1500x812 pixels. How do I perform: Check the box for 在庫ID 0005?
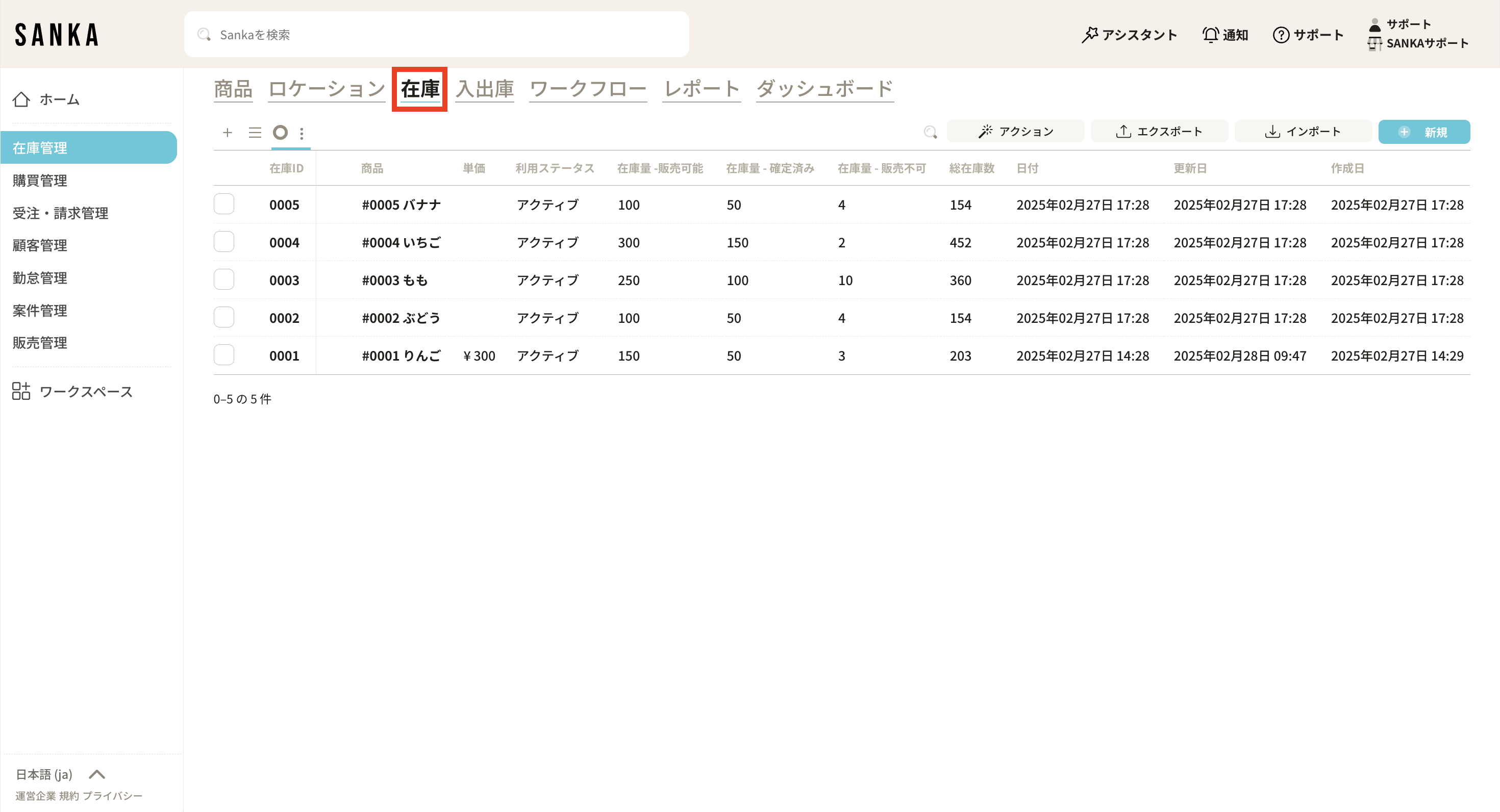click(x=223, y=205)
